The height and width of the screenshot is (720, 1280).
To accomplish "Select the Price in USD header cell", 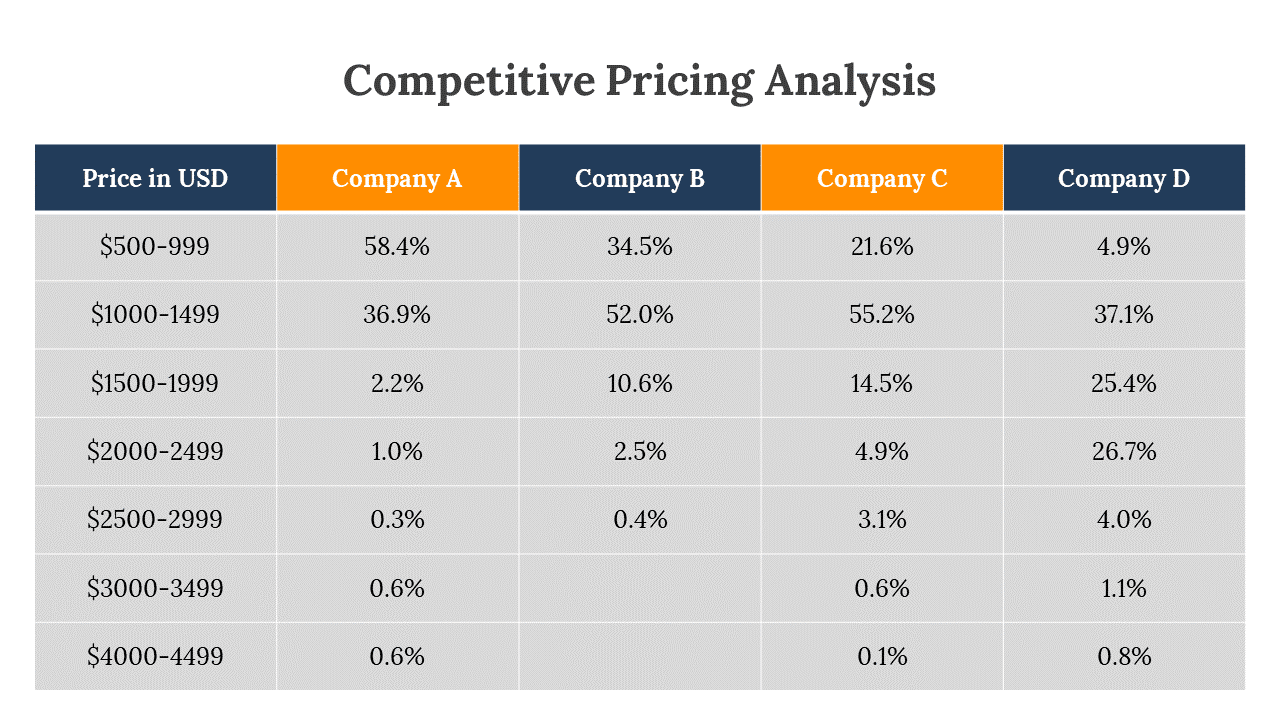I will click(x=155, y=178).
